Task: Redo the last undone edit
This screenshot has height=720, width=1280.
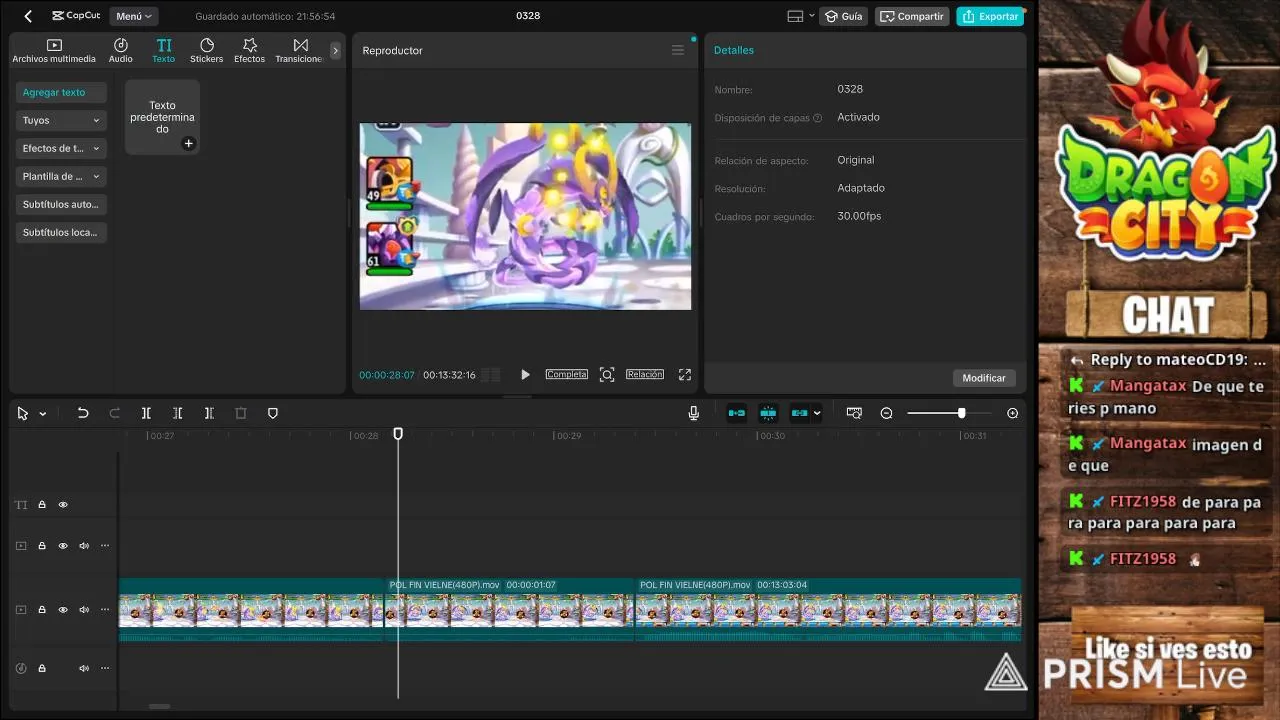Action: [x=114, y=413]
